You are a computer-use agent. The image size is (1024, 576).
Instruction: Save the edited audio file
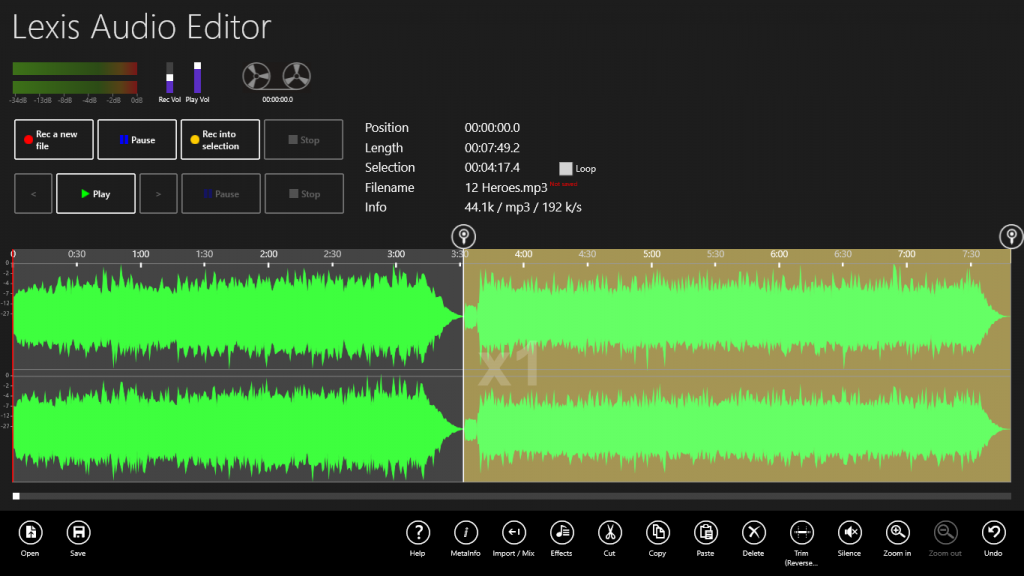(78, 533)
